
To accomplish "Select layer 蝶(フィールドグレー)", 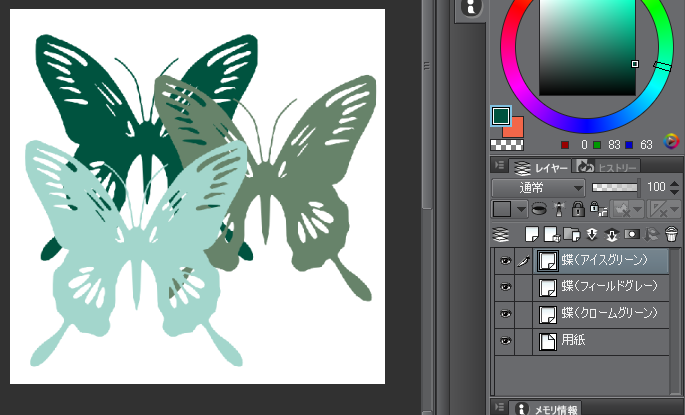I will pyautogui.click(x=601, y=287).
